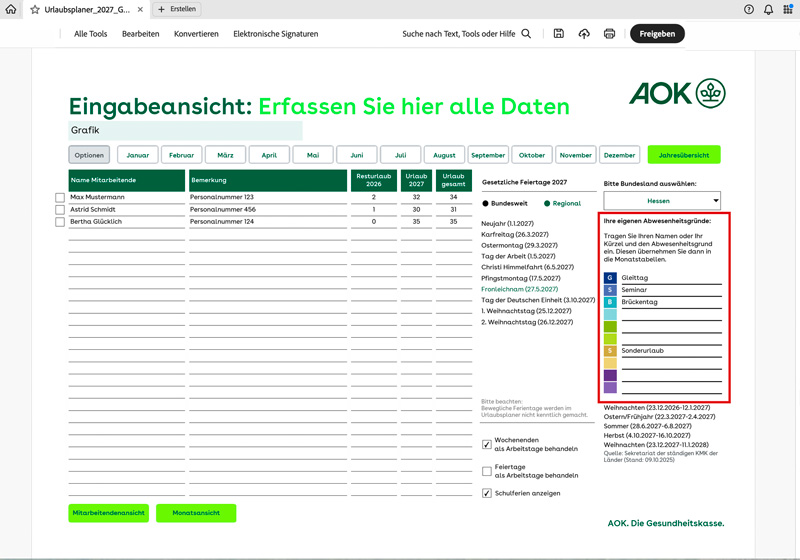Screen dimensions: 800x560
Task: Uncheck Wochenenden als Arbeitstage behandeln
Action: [487, 444]
